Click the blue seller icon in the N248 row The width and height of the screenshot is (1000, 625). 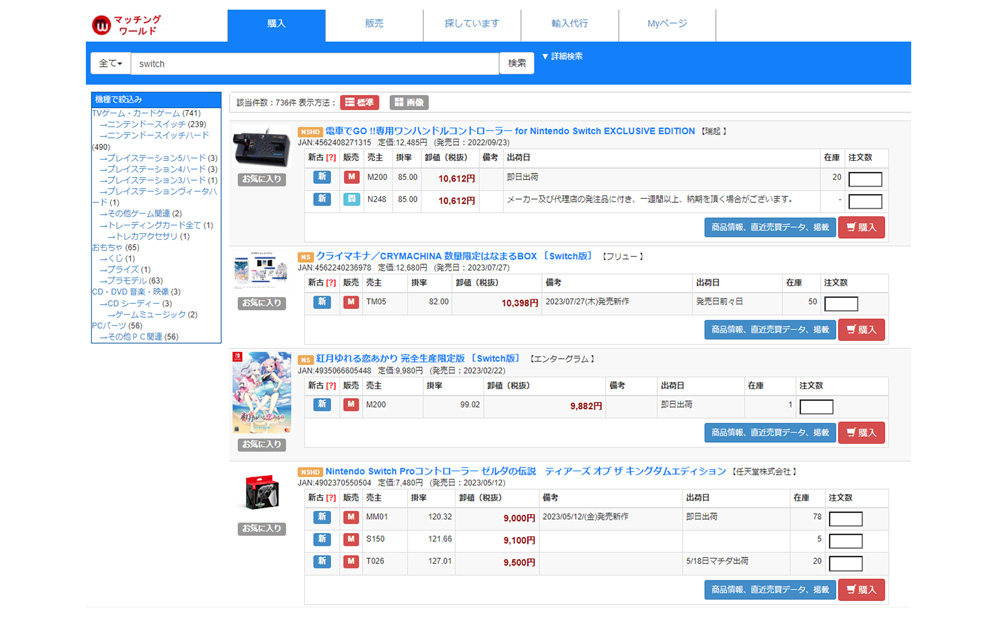click(351, 199)
